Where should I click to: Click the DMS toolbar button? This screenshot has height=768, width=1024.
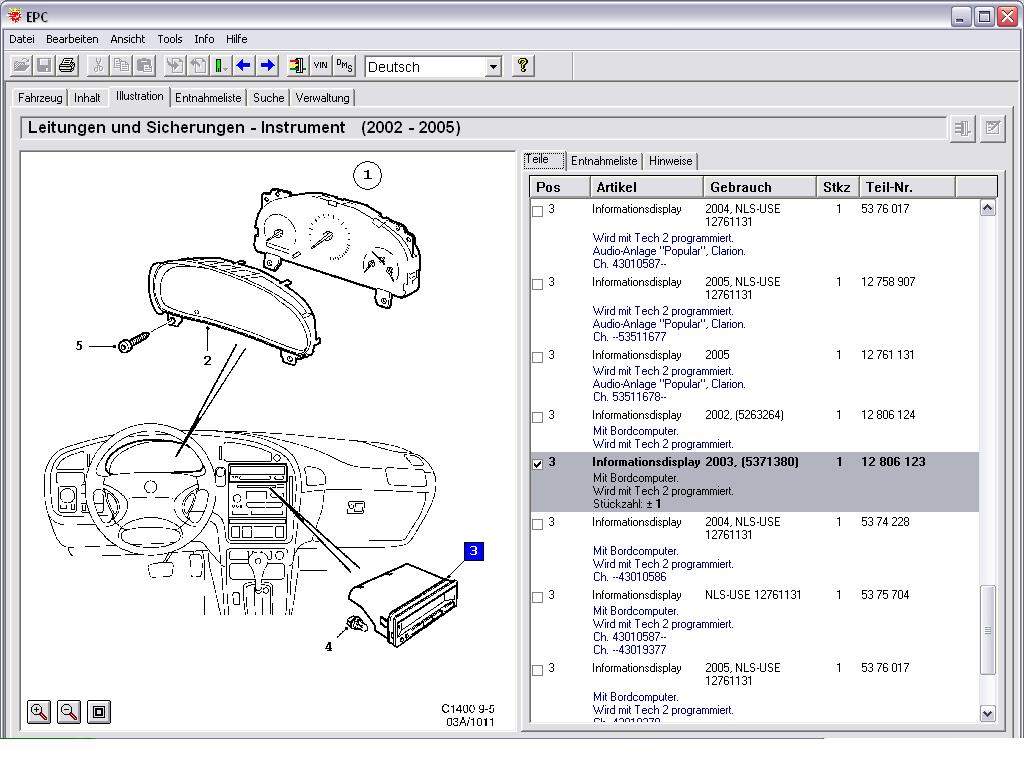(344, 66)
